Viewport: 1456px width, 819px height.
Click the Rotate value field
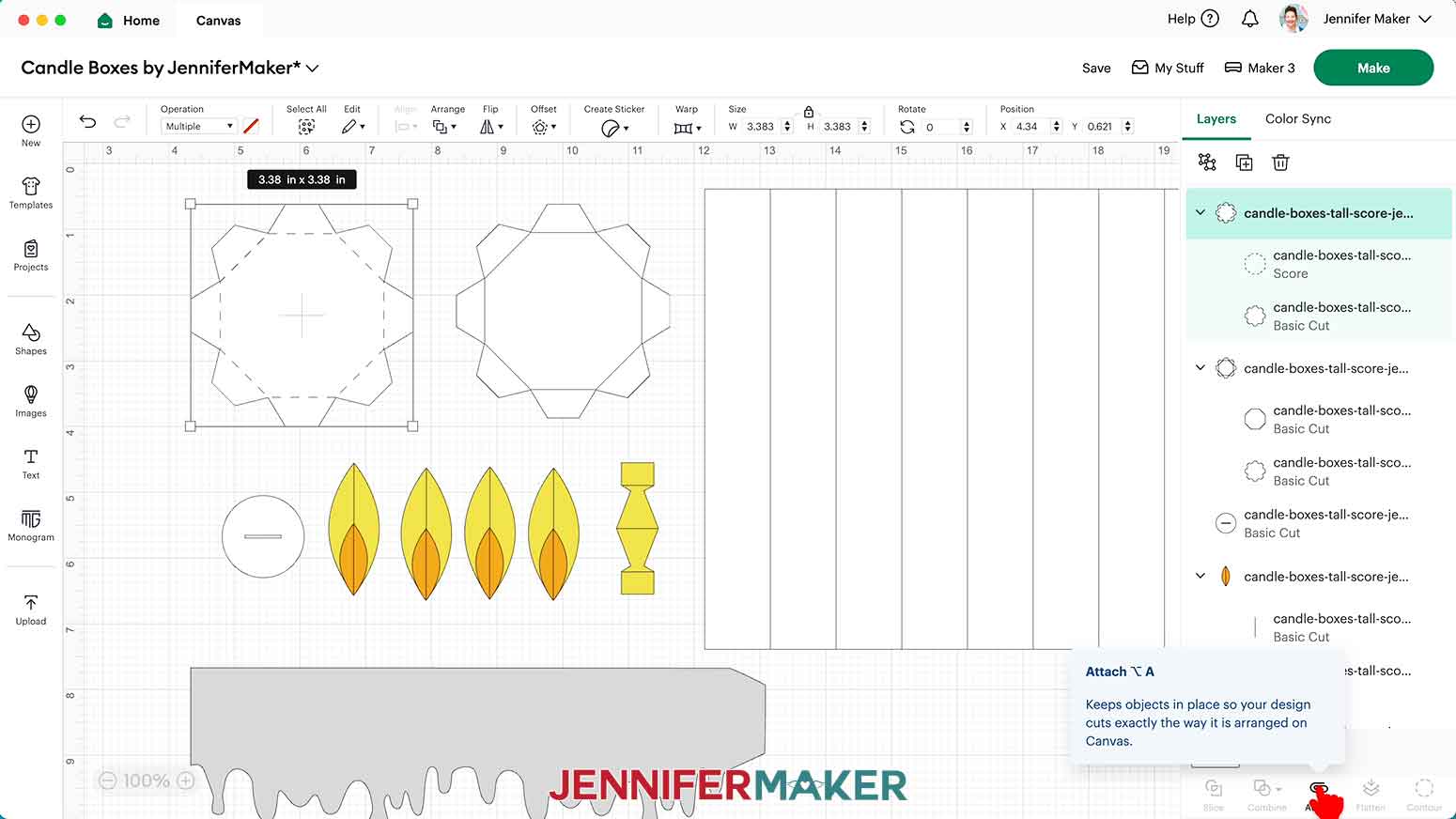click(940, 127)
